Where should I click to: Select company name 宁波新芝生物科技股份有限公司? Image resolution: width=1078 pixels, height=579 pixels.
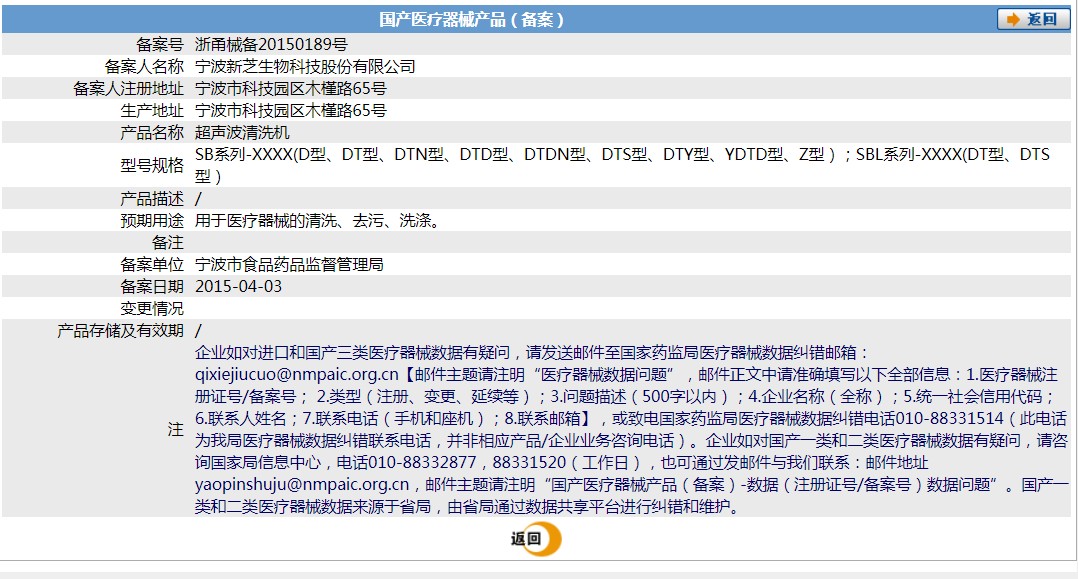click(305, 67)
